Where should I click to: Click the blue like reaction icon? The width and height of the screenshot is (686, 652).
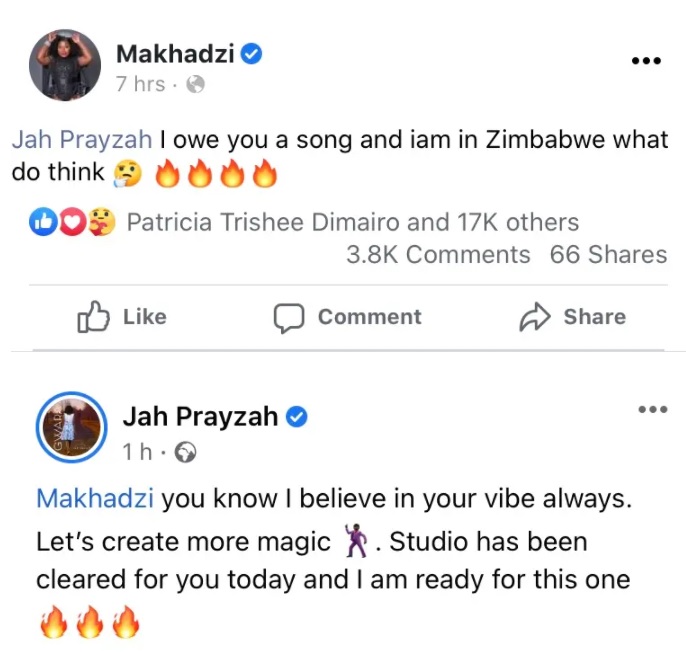coord(43,222)
